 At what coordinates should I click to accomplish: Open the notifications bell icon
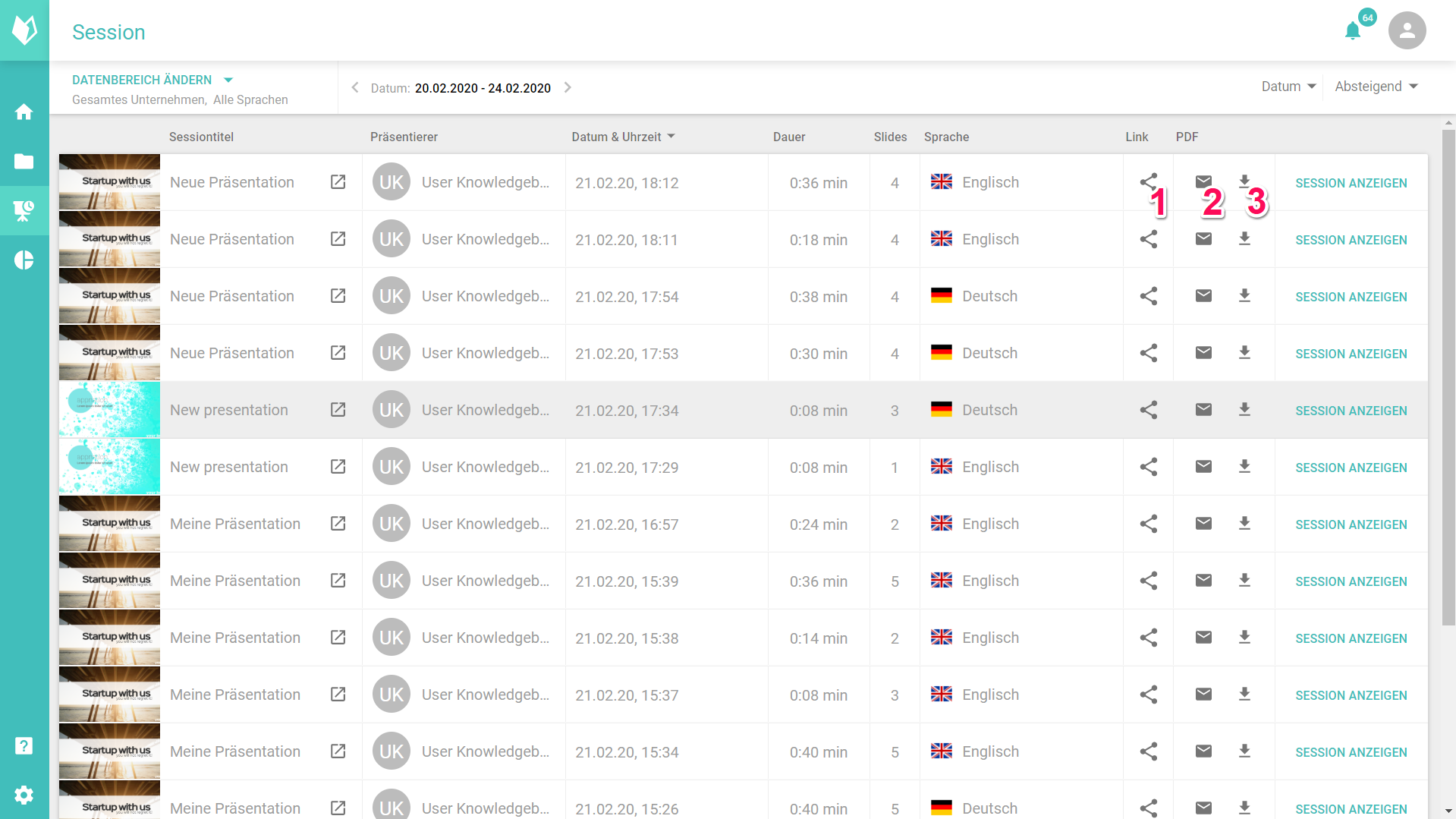(1352, 31)
